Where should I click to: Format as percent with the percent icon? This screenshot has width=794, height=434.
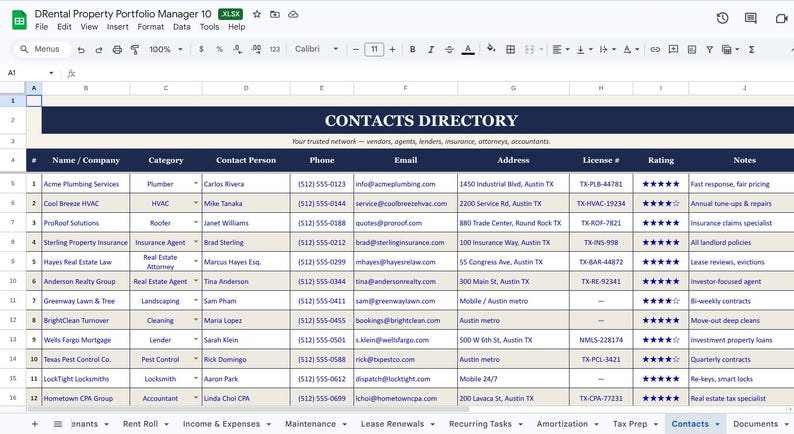point(219,50)
